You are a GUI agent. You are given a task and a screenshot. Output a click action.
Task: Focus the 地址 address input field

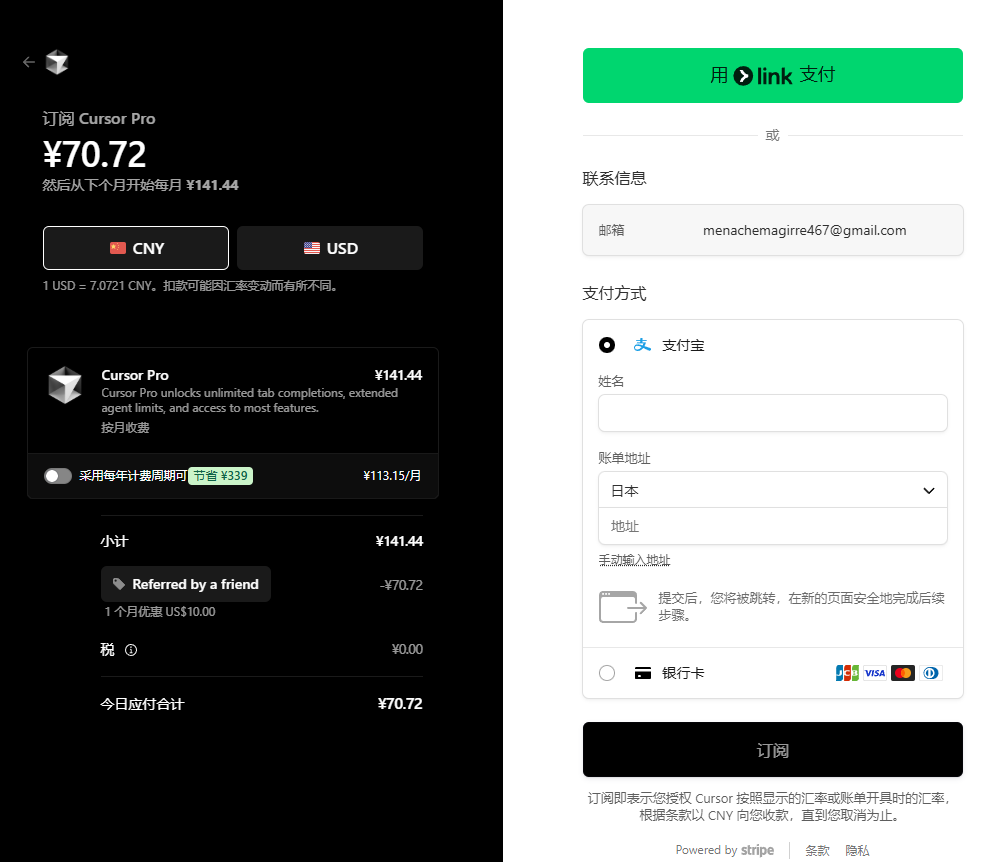(772, 526)
